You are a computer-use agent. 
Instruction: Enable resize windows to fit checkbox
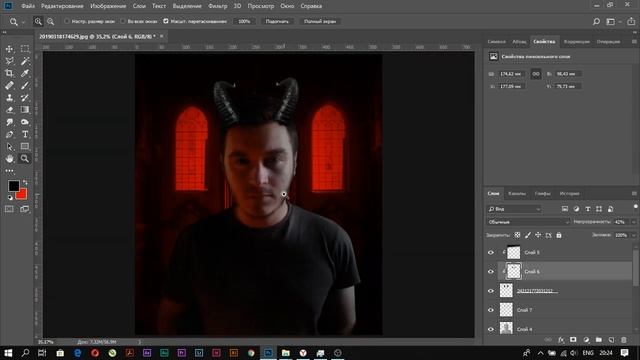point(67,21)
